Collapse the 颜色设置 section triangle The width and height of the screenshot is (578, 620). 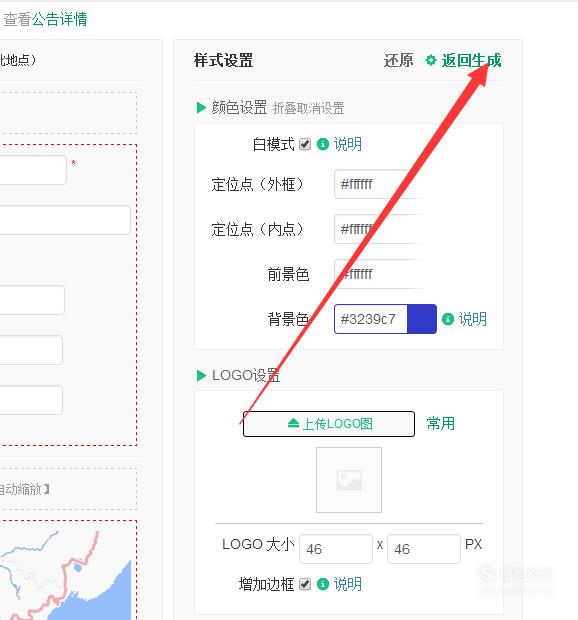(x=201, y=108)
